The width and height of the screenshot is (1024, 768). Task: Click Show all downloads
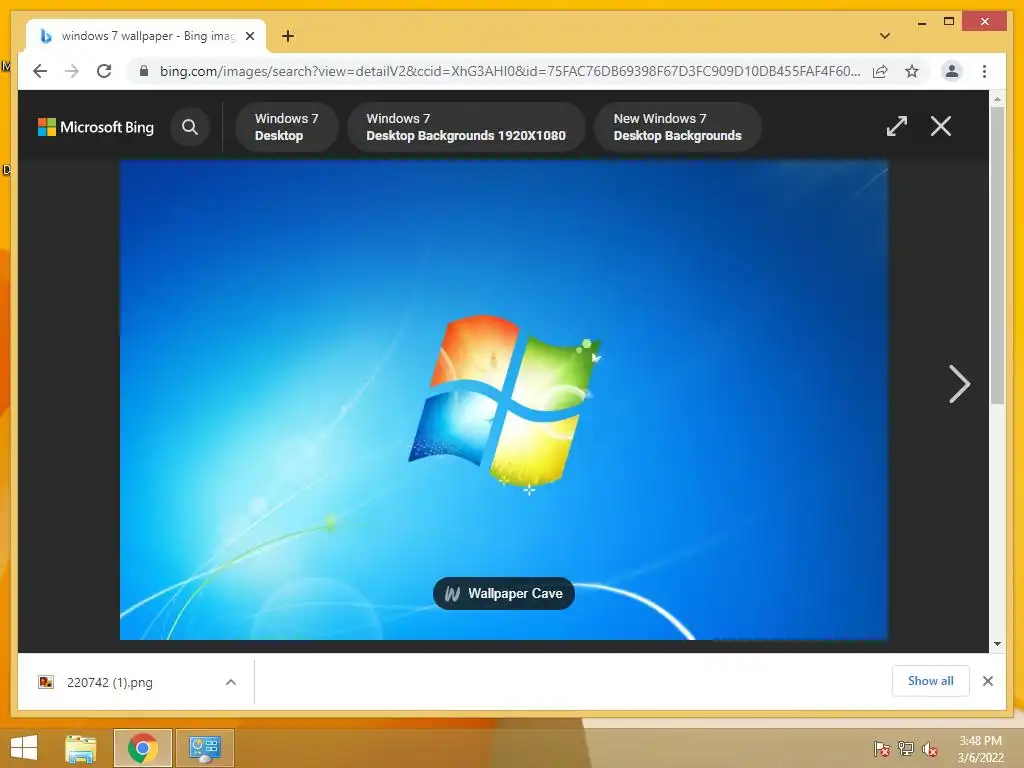click(x=931, y=681)
